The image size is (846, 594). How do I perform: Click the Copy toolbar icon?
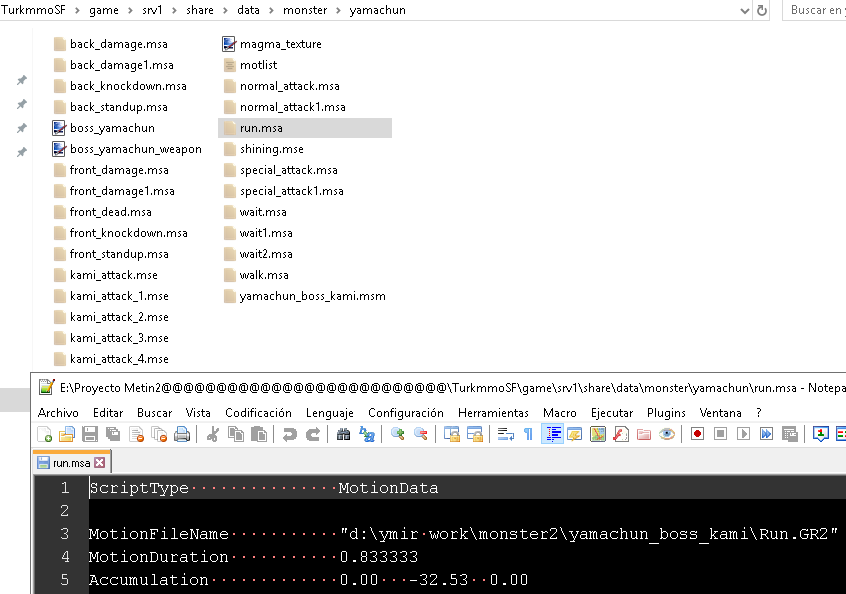point(236,434)
